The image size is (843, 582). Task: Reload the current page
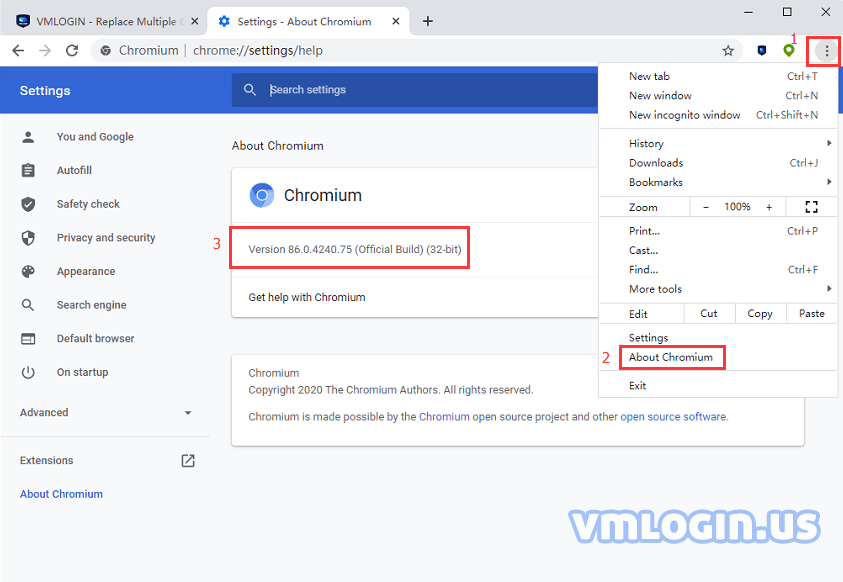coord(72,51)
